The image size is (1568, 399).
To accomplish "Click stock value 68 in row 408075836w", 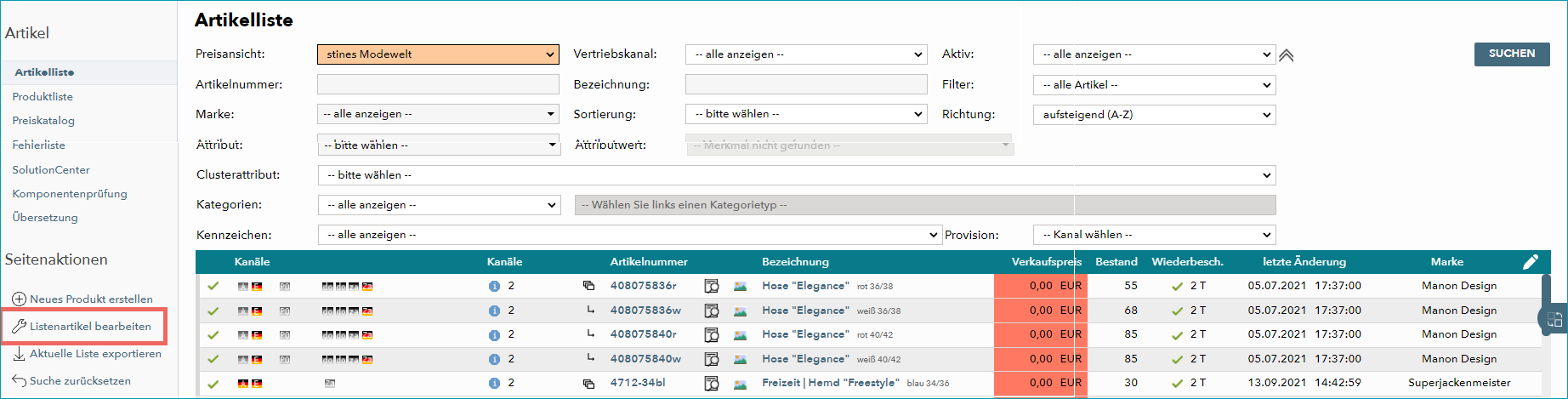I will point(1130,311).
